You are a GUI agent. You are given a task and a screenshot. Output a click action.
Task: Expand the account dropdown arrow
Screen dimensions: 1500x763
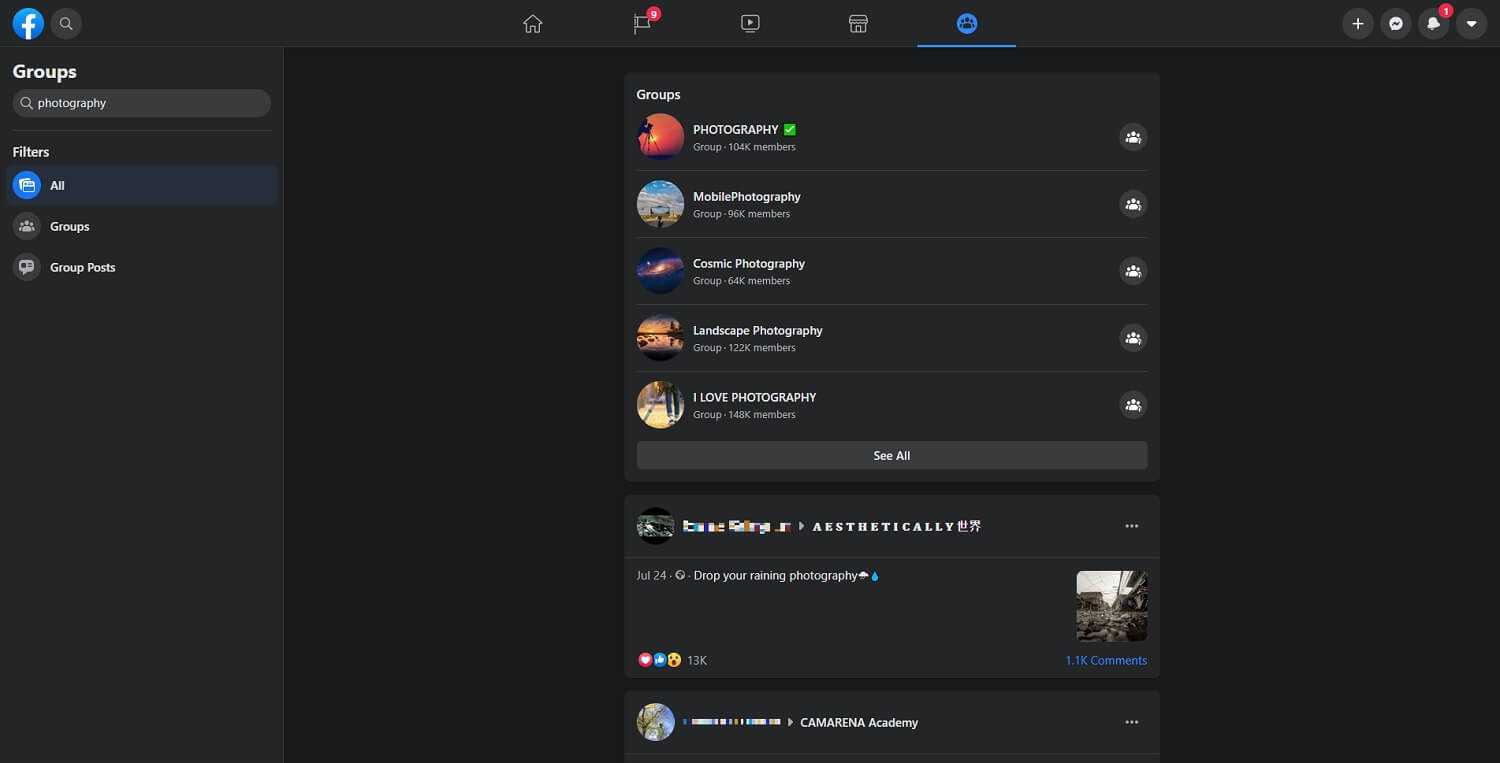[1471, 23]
